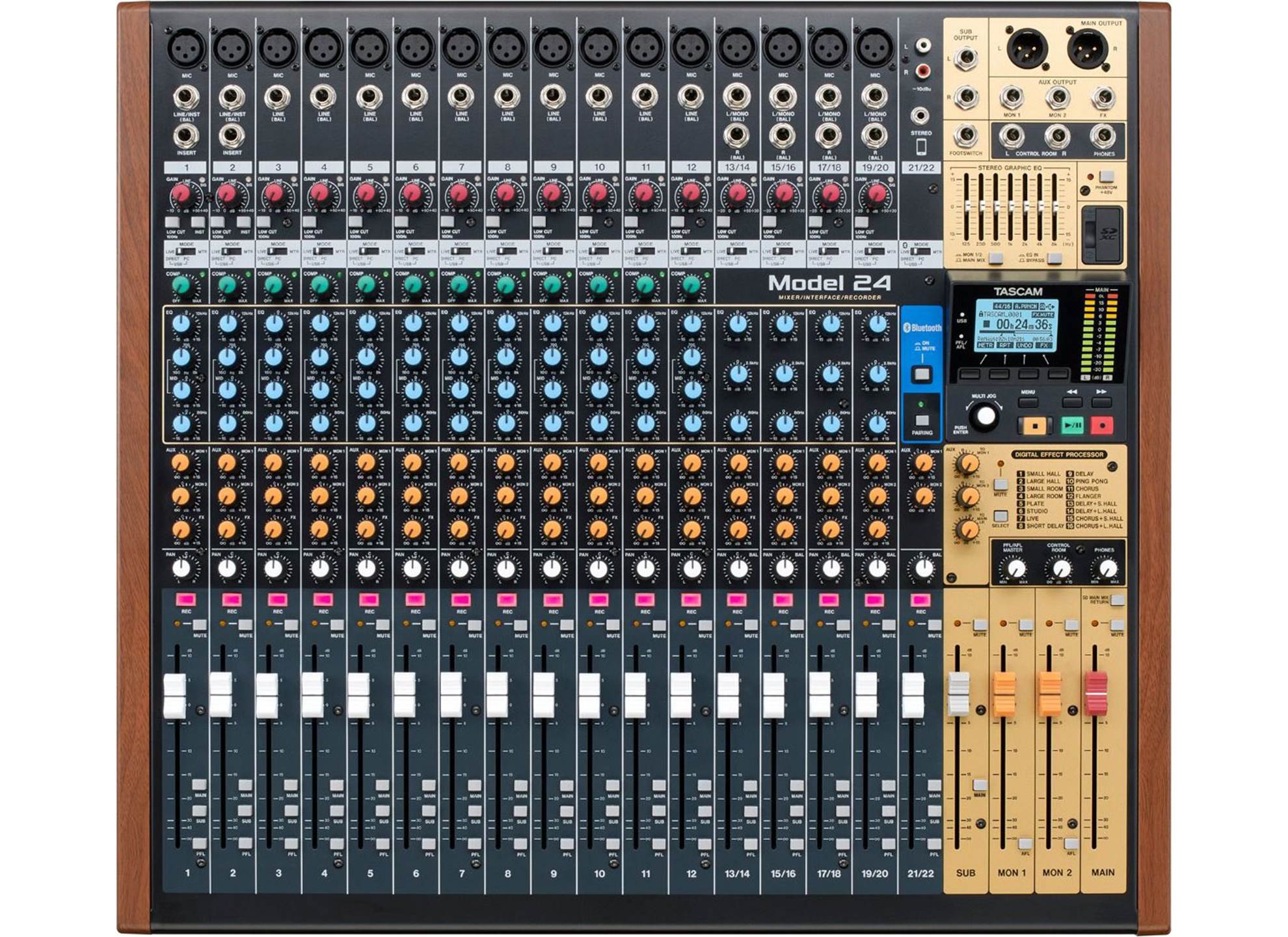
Task: Click the red record transport button
Action: [x=1101, y=426]
